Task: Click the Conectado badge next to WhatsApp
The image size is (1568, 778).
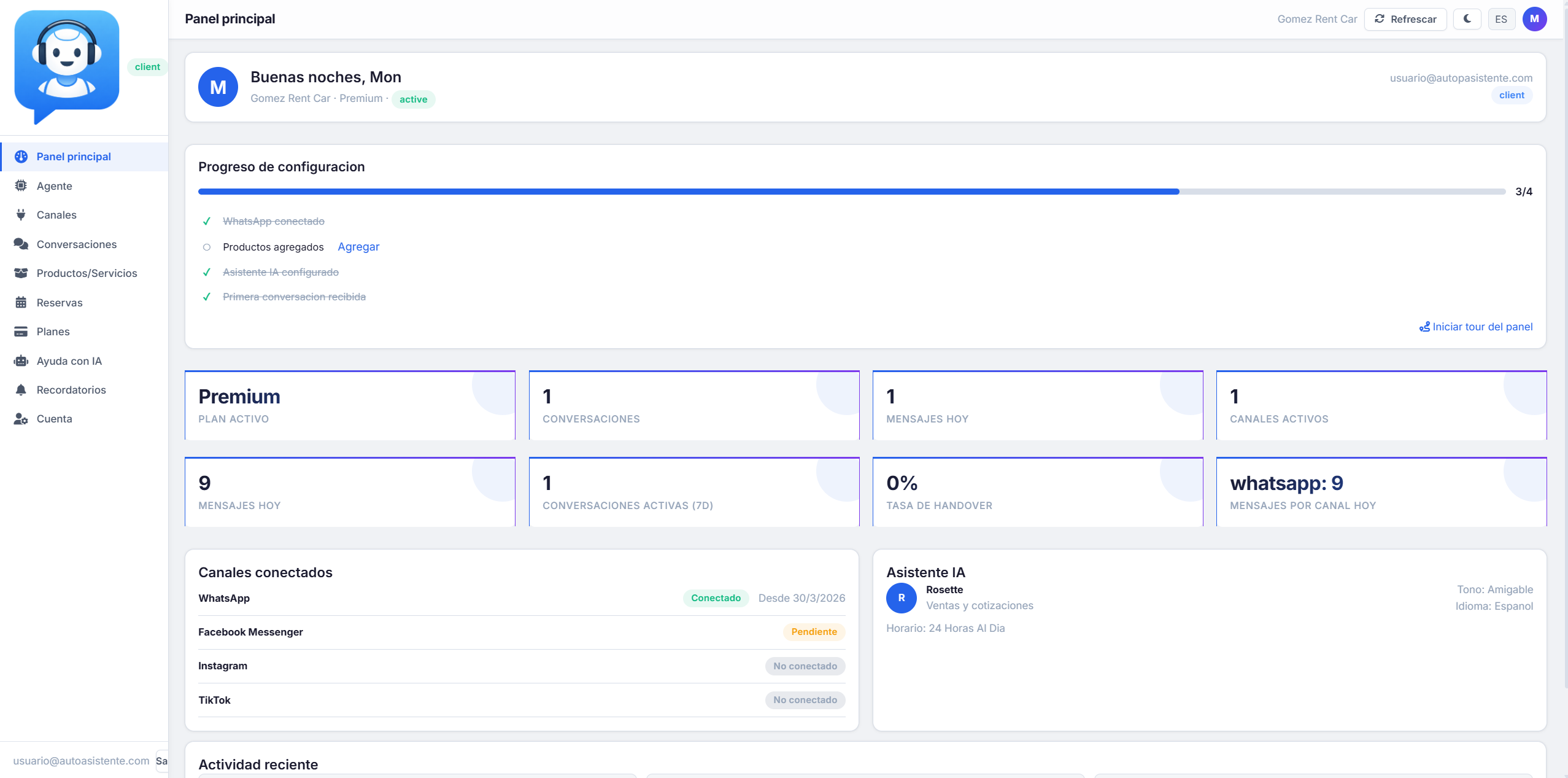Action: coord(715,597)
